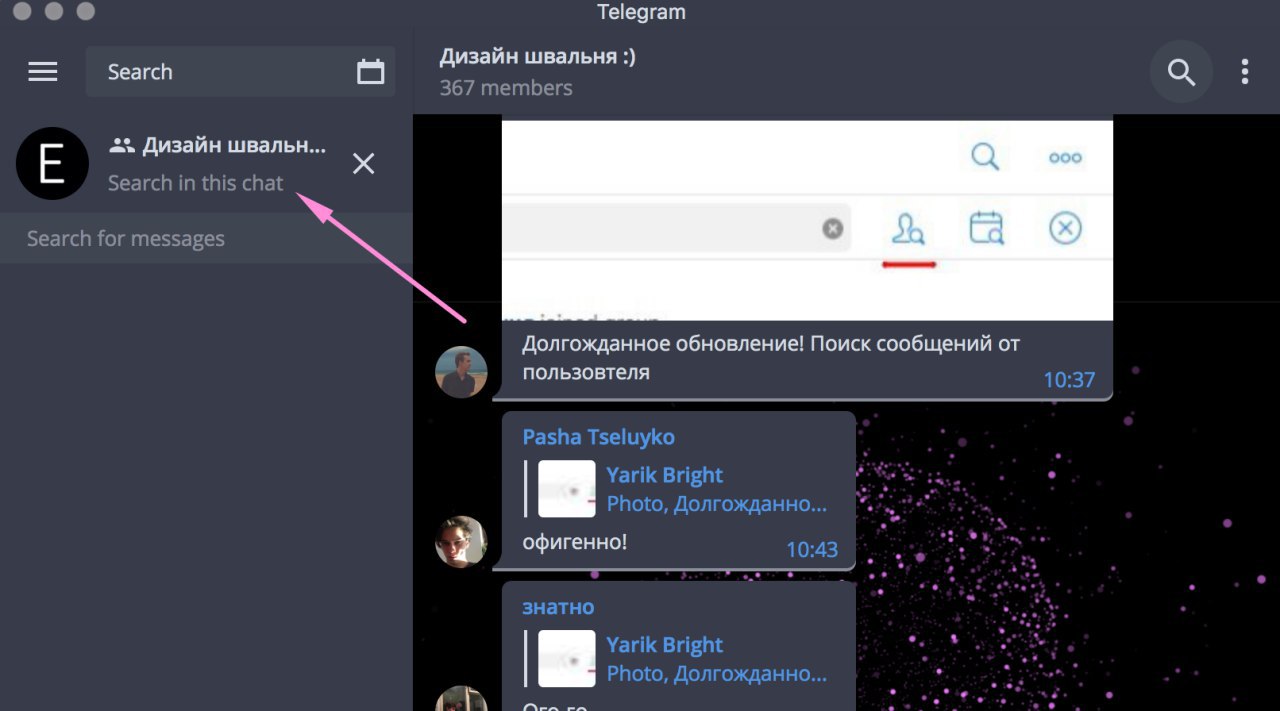Click the Search in this chat label

point(196,183)
